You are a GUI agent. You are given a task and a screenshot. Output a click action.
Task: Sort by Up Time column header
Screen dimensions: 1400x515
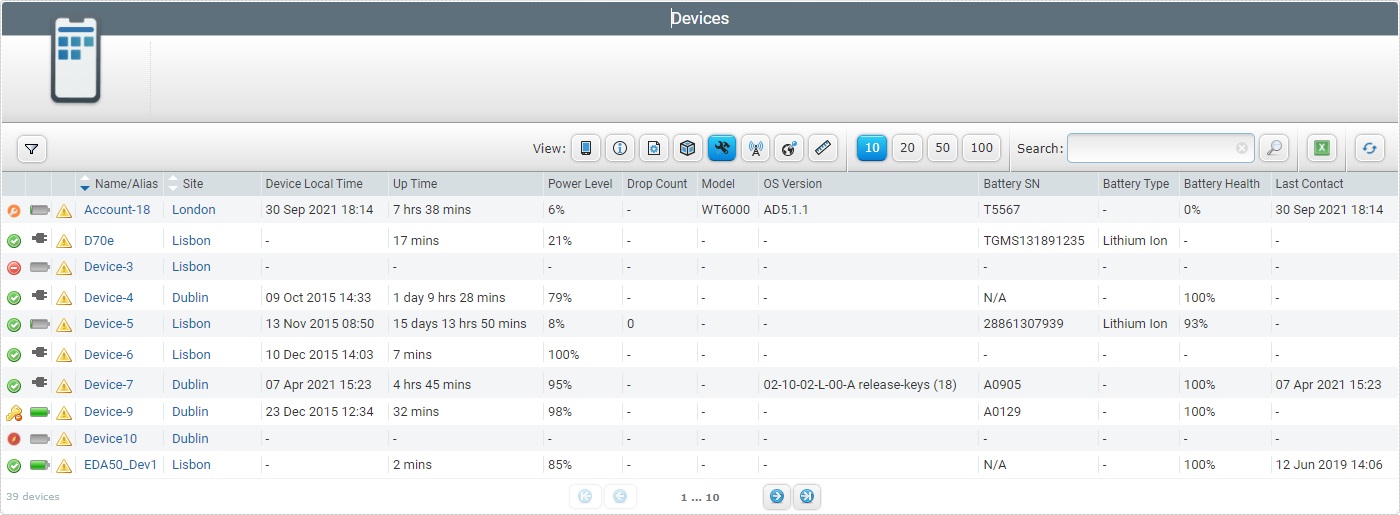tap(415, 184)
